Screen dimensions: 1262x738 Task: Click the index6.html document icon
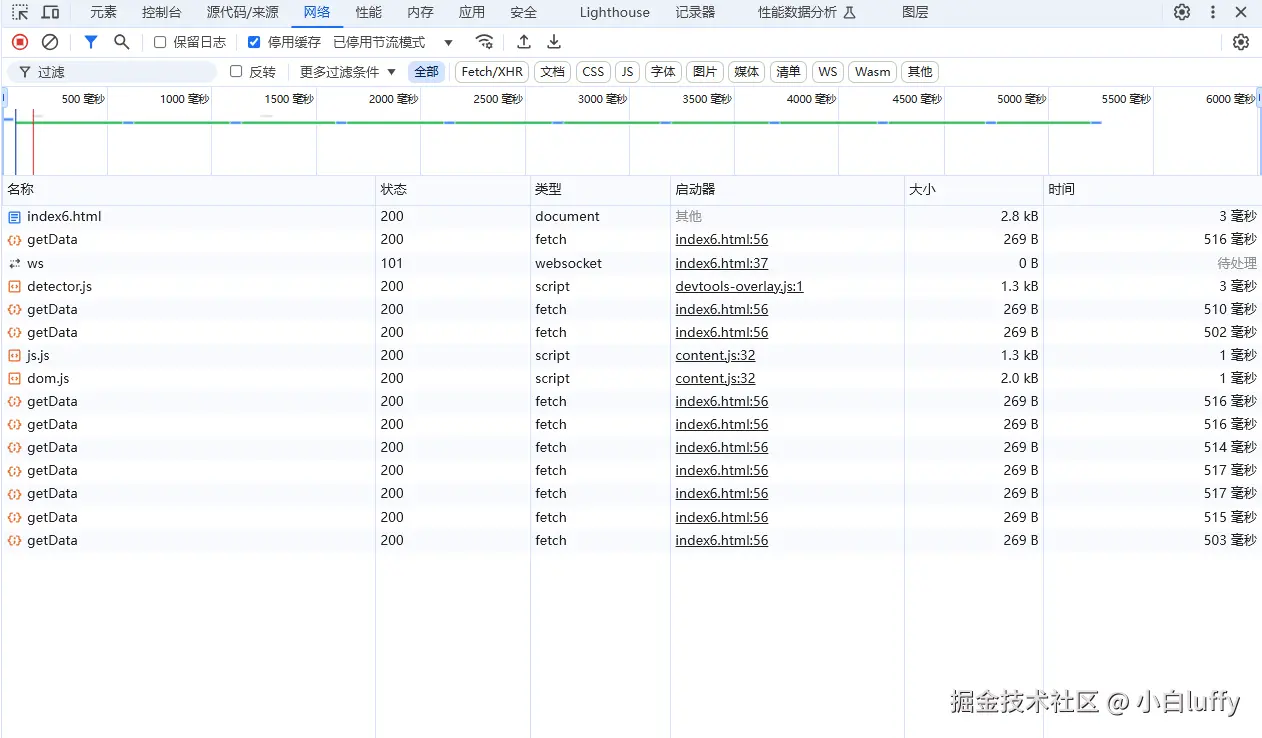tap(14, 217)
